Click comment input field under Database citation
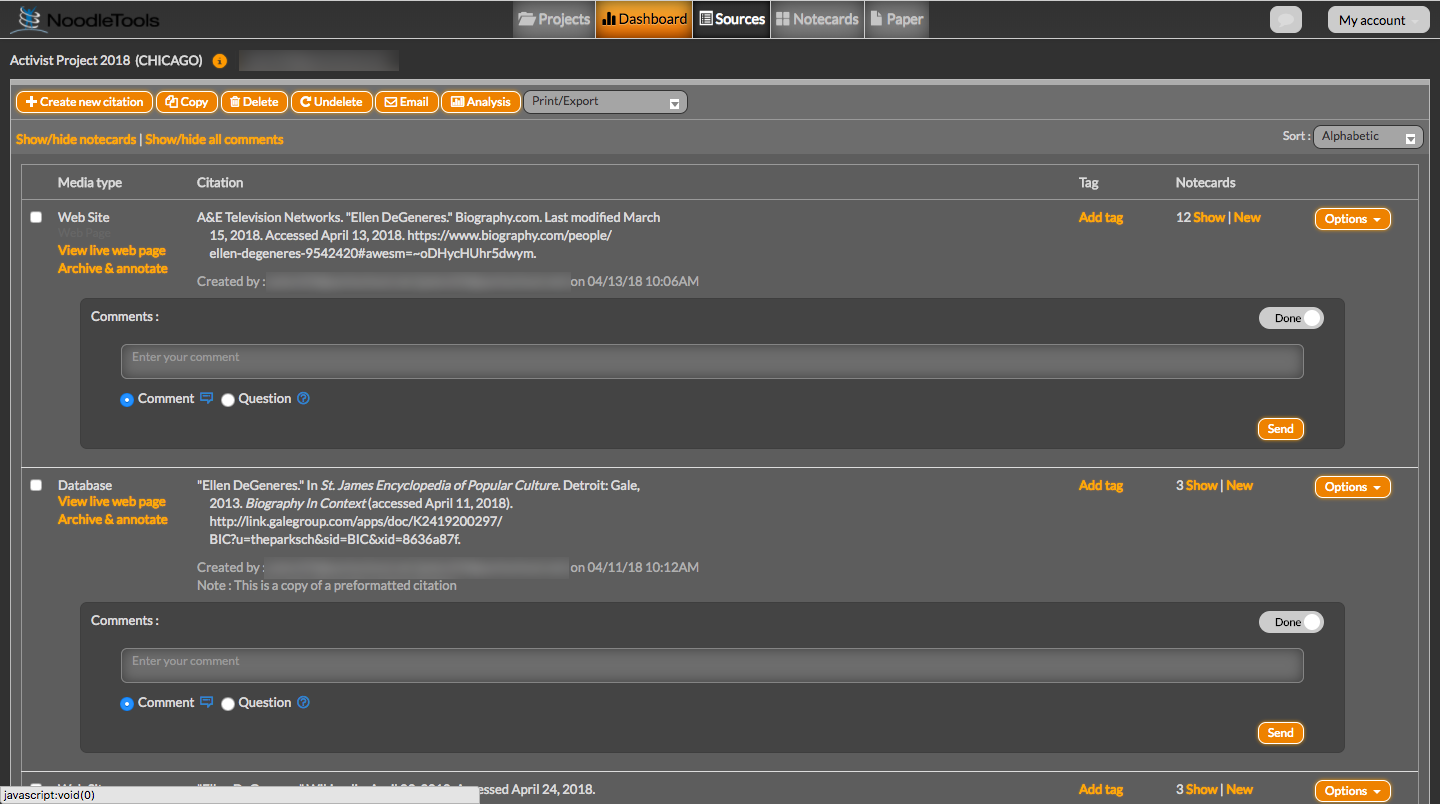This screenshot has height=804, width=1440. 712,665
